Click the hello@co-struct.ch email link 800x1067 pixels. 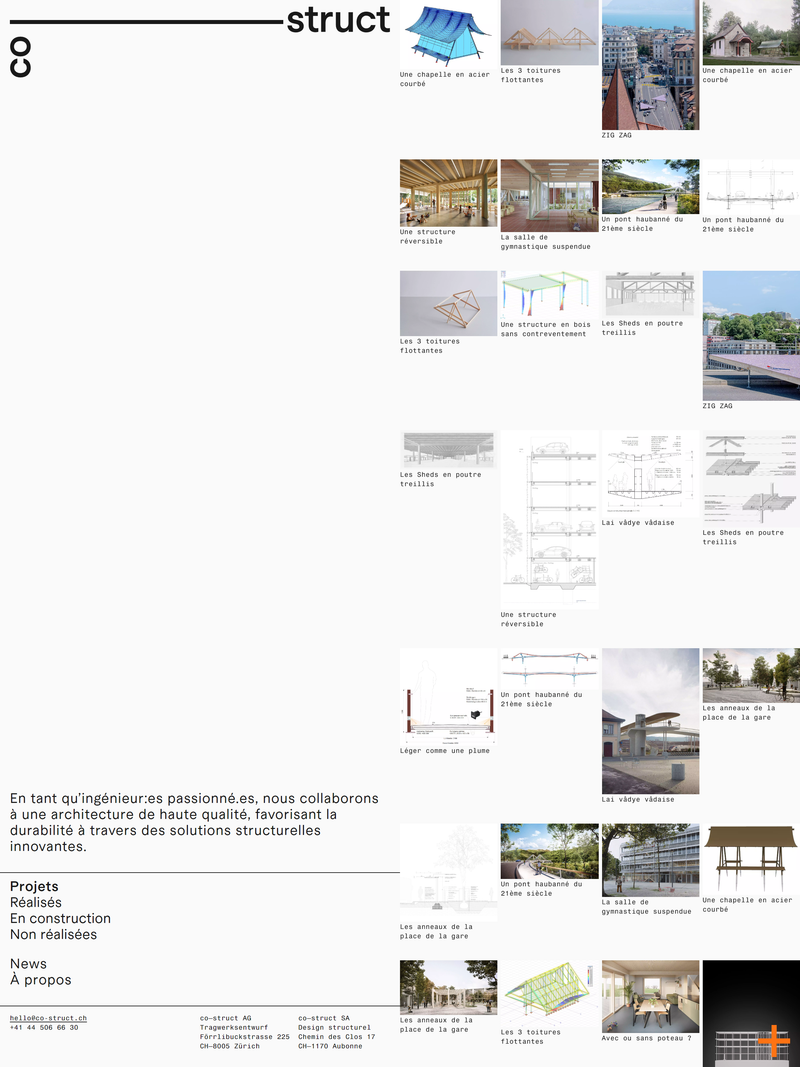(48, 1018)
